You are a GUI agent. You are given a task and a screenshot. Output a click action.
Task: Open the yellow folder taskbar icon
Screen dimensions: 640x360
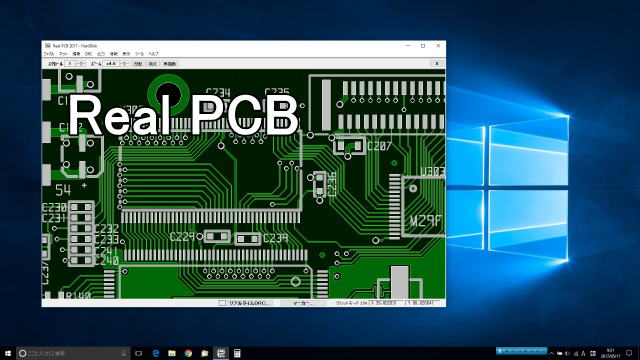[204, 353]
